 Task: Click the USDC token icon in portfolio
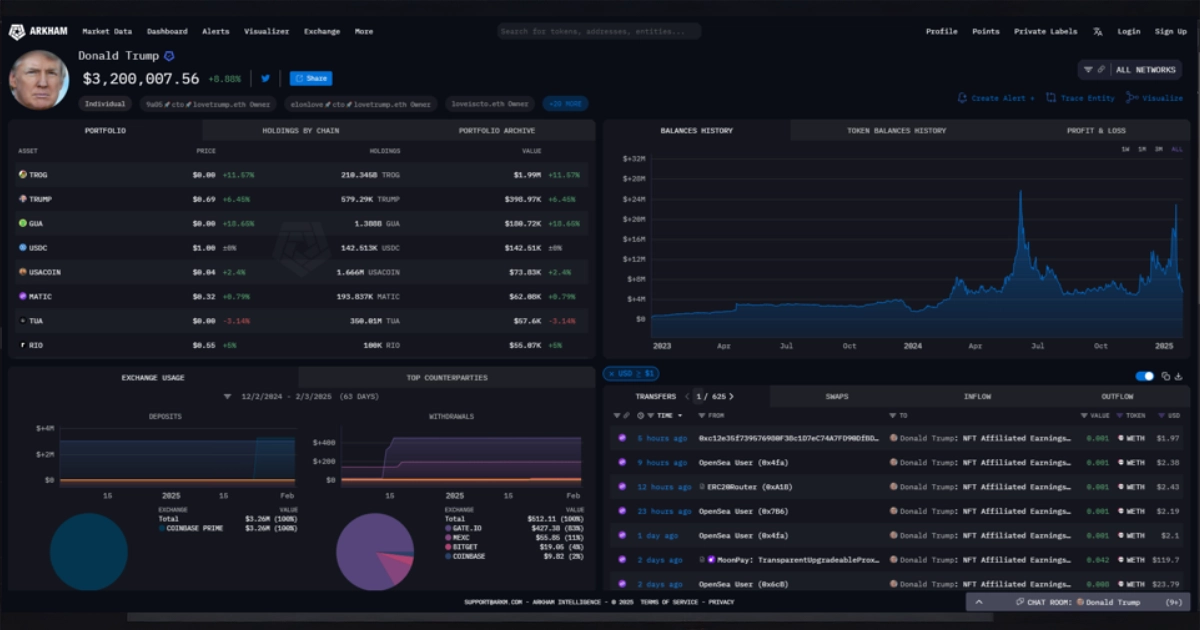[x=22, y=248]
